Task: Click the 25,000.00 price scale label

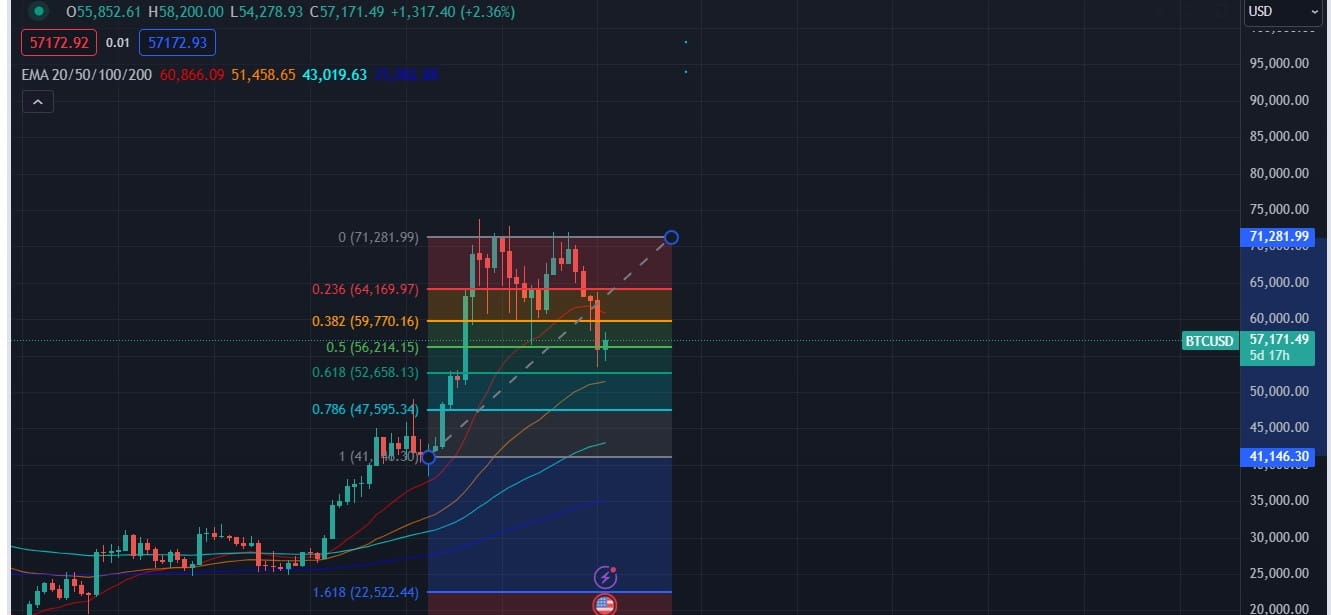Action: (1279, 573)
